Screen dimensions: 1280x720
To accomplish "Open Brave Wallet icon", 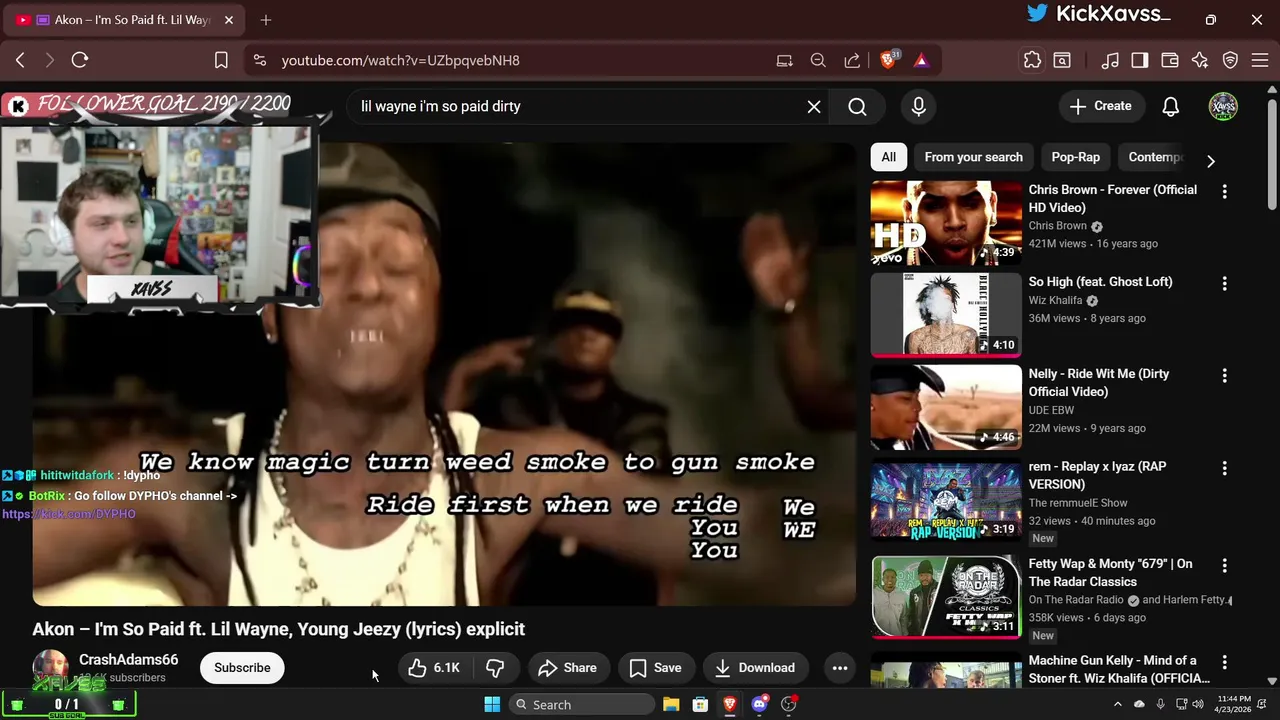I will [1170, 60].
